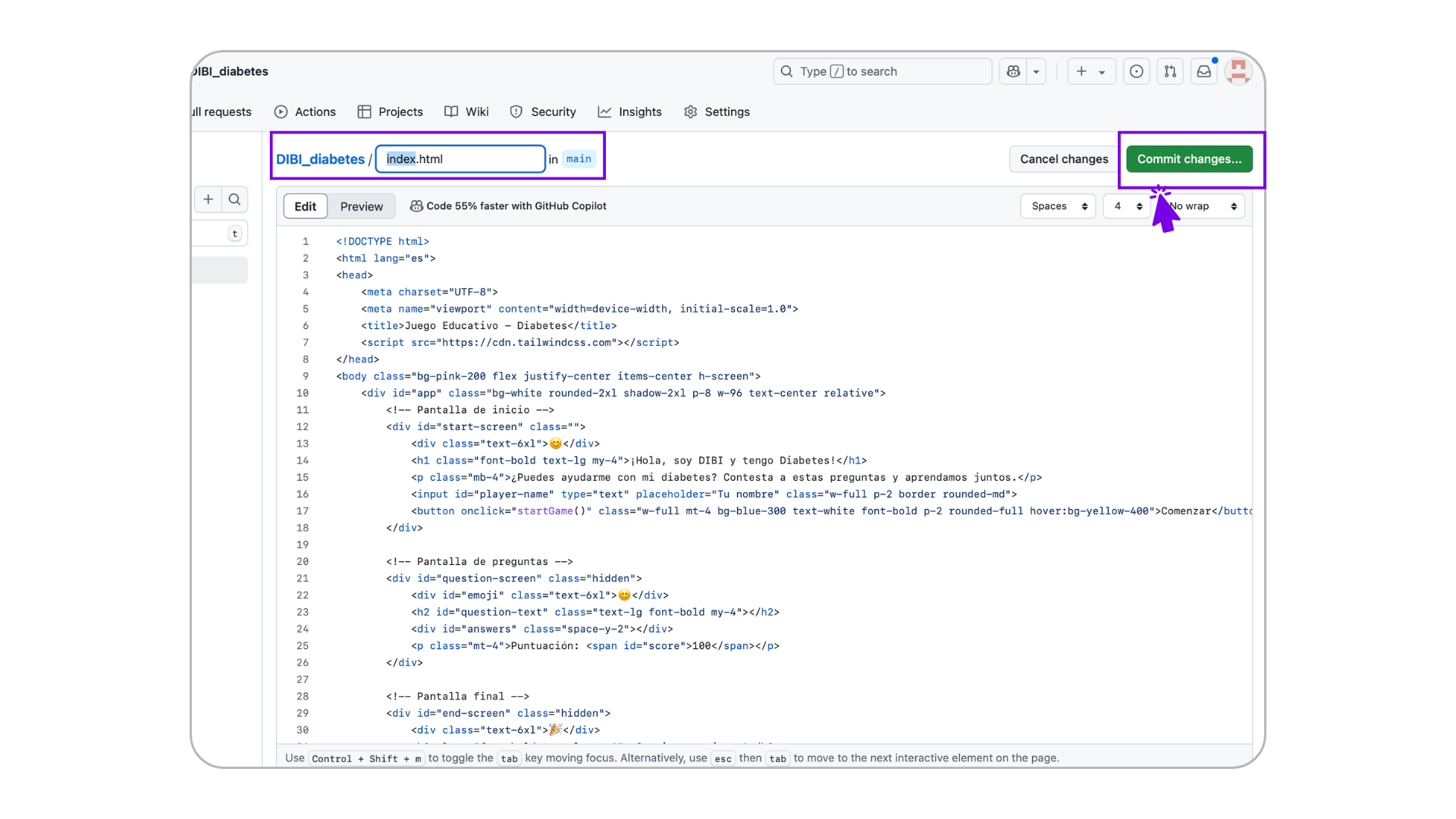1456x819 pixels.
Task: Click line number 1 in gutter
Action: (306, 241)
